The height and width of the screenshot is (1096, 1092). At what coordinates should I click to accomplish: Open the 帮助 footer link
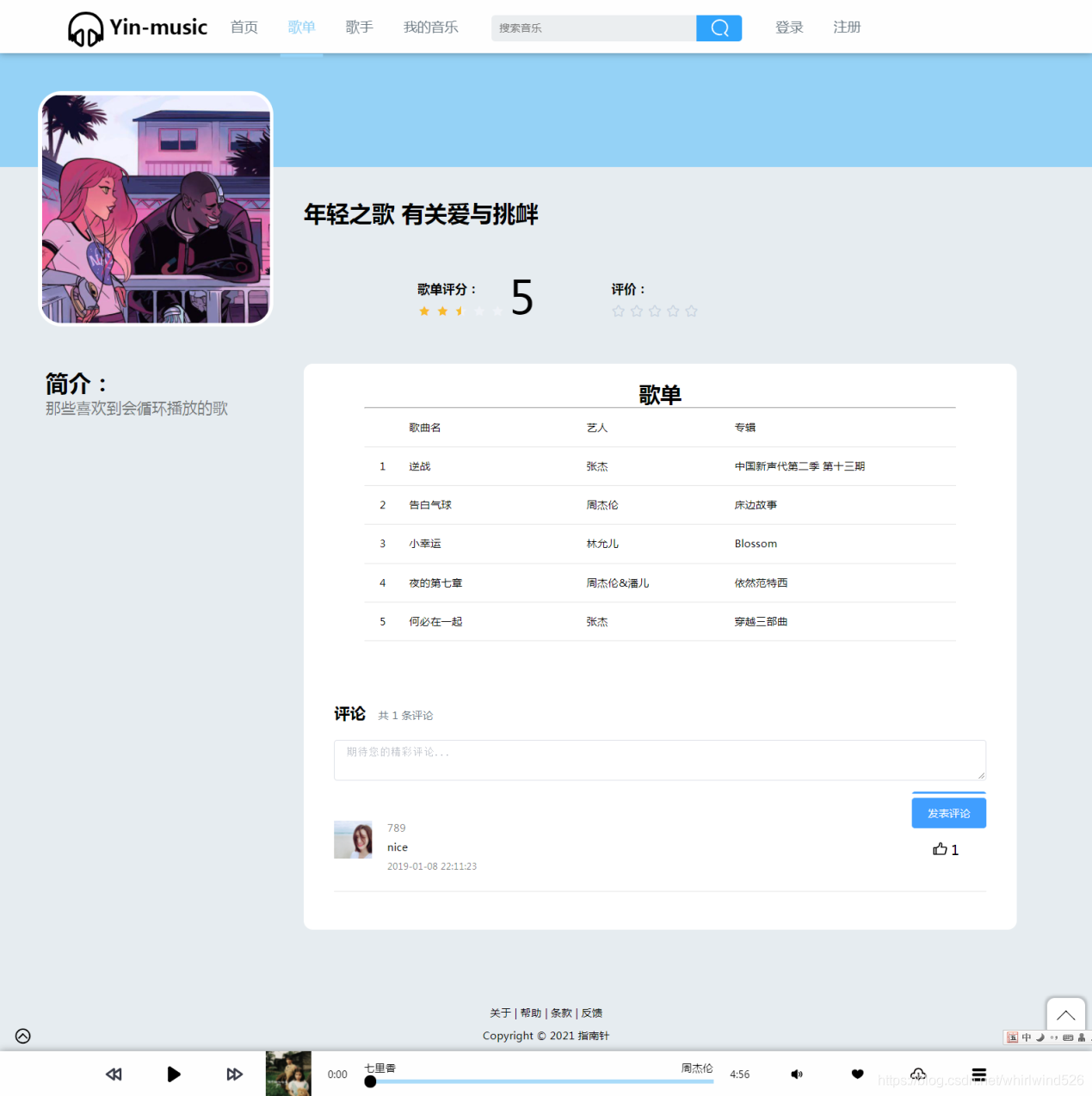tap(531, 1013)
